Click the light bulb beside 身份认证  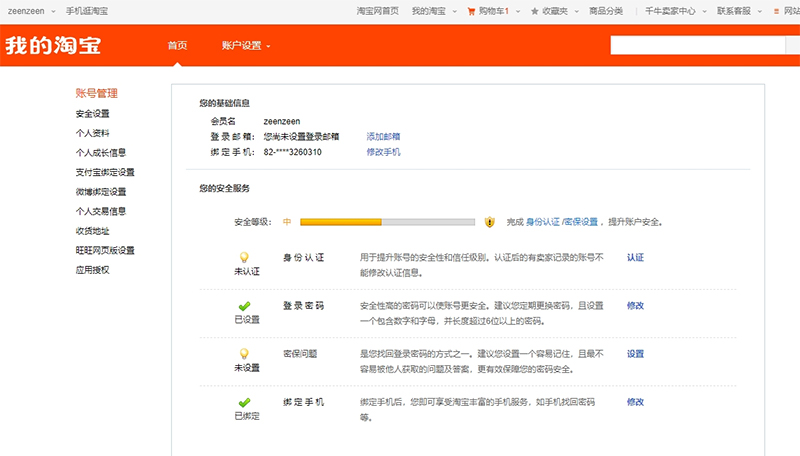coord(244,257)
